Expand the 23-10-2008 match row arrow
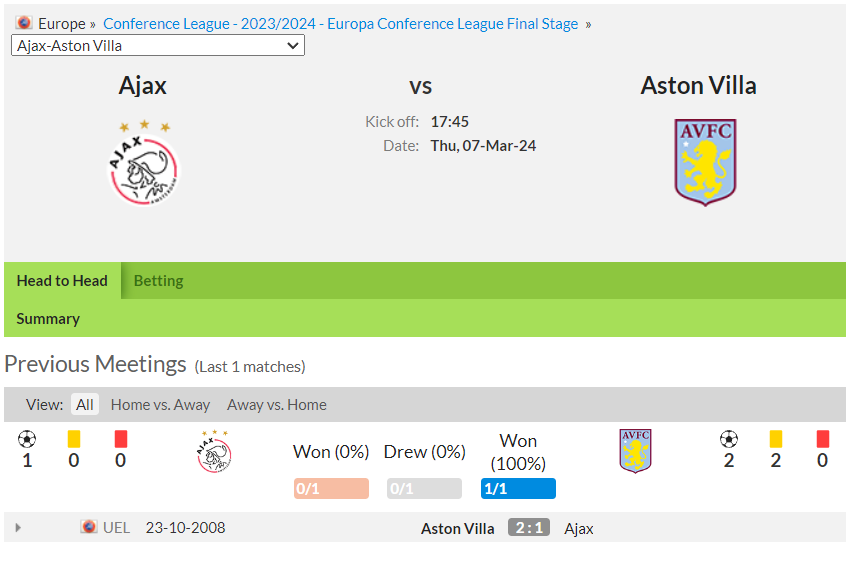 click(18, 528)
